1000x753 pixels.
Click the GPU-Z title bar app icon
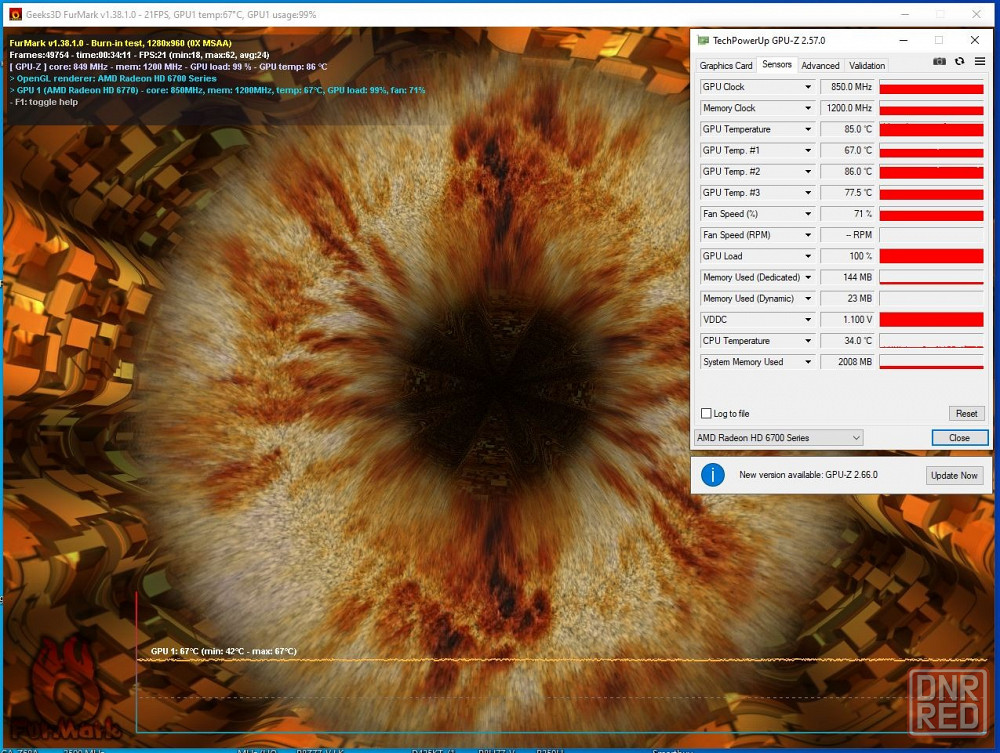703,40
